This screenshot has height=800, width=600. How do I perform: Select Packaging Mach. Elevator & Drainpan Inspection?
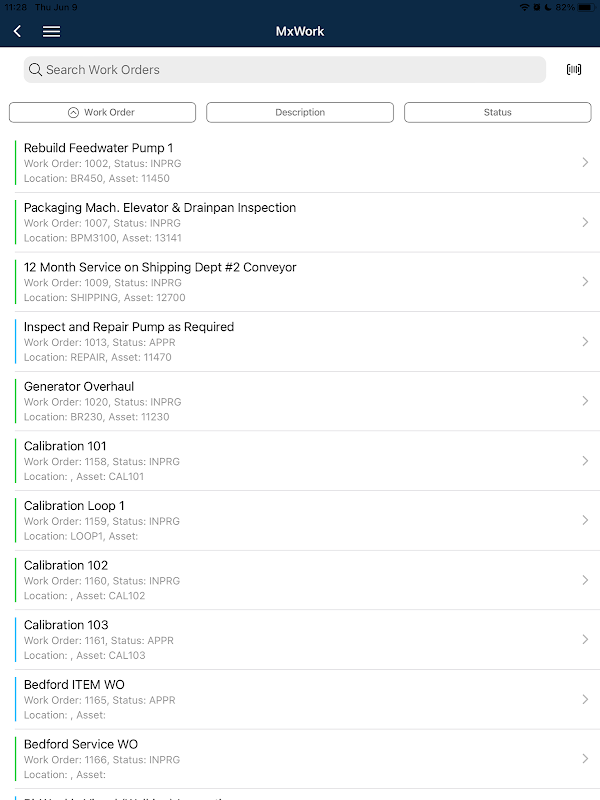click(x=307, y=222)
